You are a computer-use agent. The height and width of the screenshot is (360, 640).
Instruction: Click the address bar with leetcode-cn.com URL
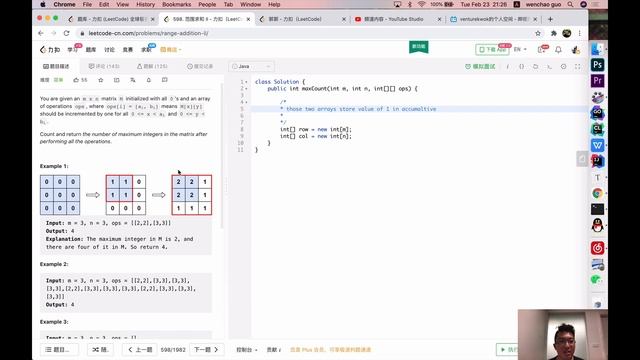pyautogui.click(x=306, y=33)
